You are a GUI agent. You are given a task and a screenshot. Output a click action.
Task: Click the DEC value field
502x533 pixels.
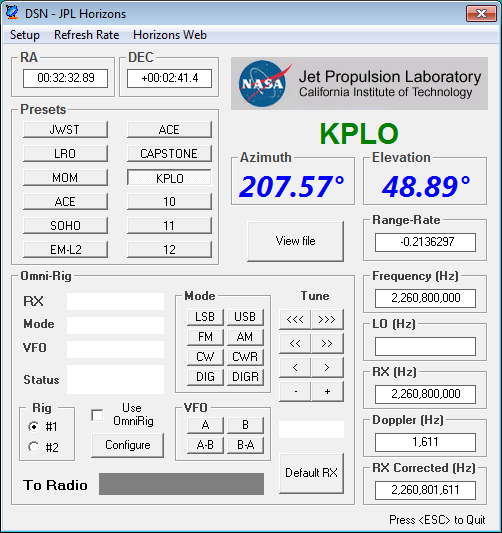[169, 78]
